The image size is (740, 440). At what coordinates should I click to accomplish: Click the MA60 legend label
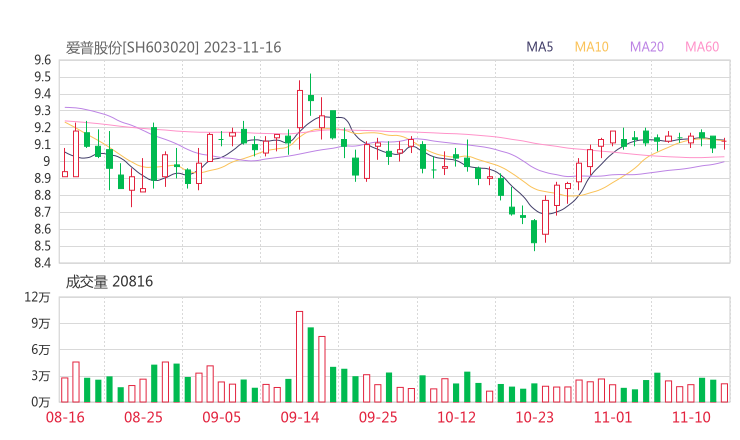tap(702, 47)
